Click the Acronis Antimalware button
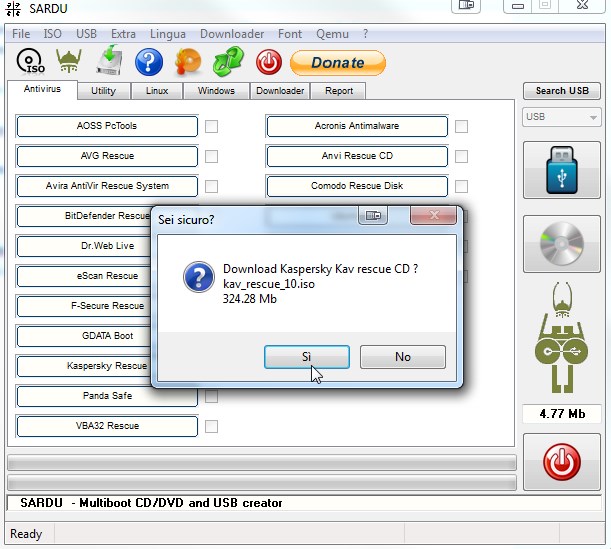Screen dimensions: 611x549 coord(357,126)
